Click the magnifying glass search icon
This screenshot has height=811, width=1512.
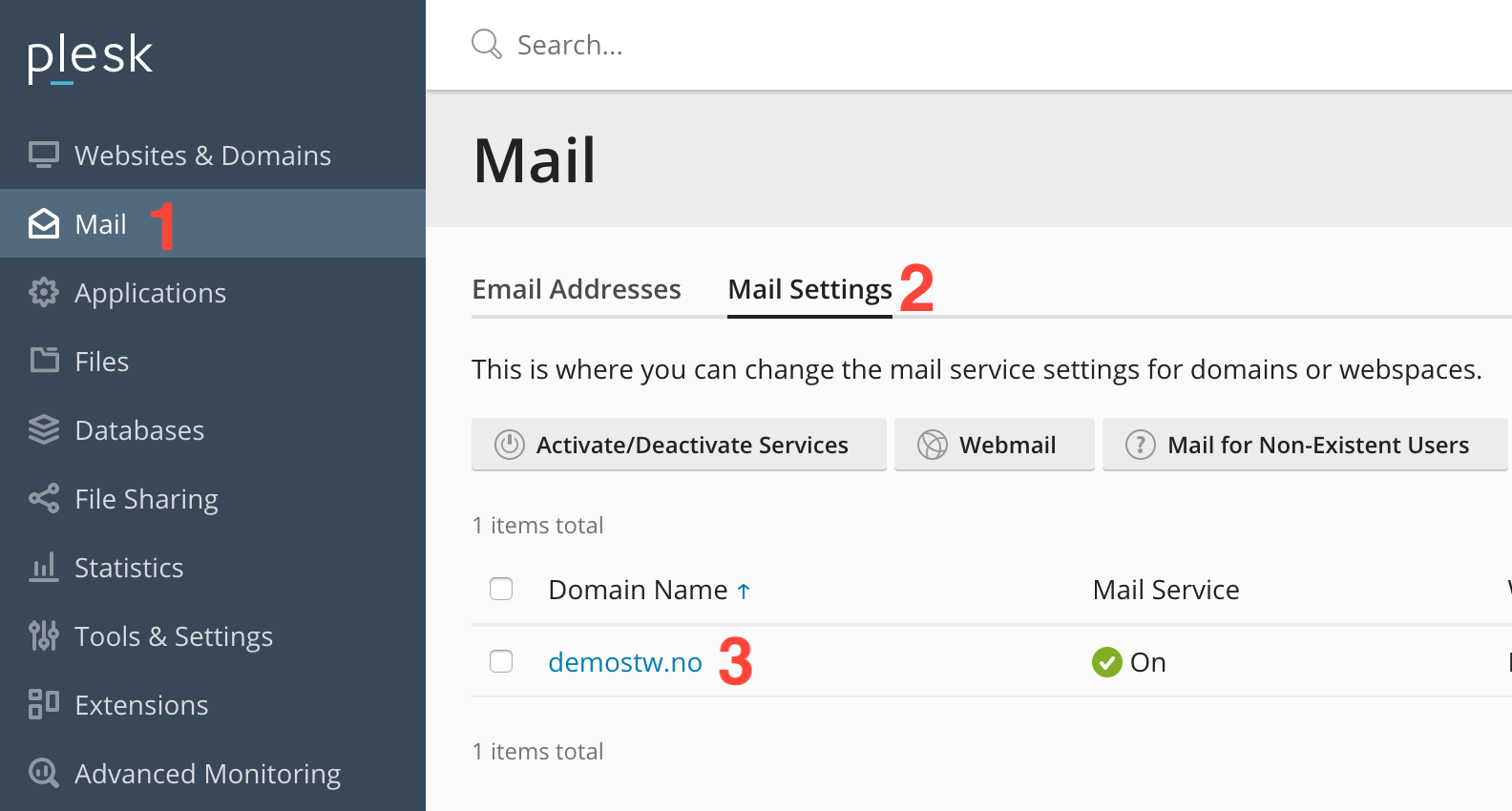coord(487,44)
